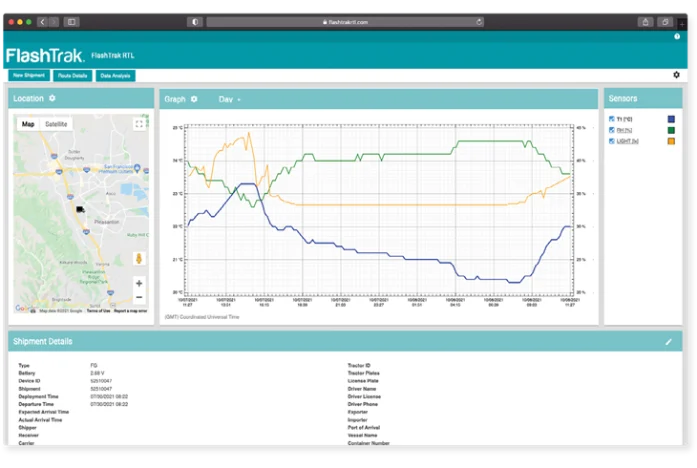Click the New Shipment button
Viewport: 697px width, 468px height.
click(30, 75)
